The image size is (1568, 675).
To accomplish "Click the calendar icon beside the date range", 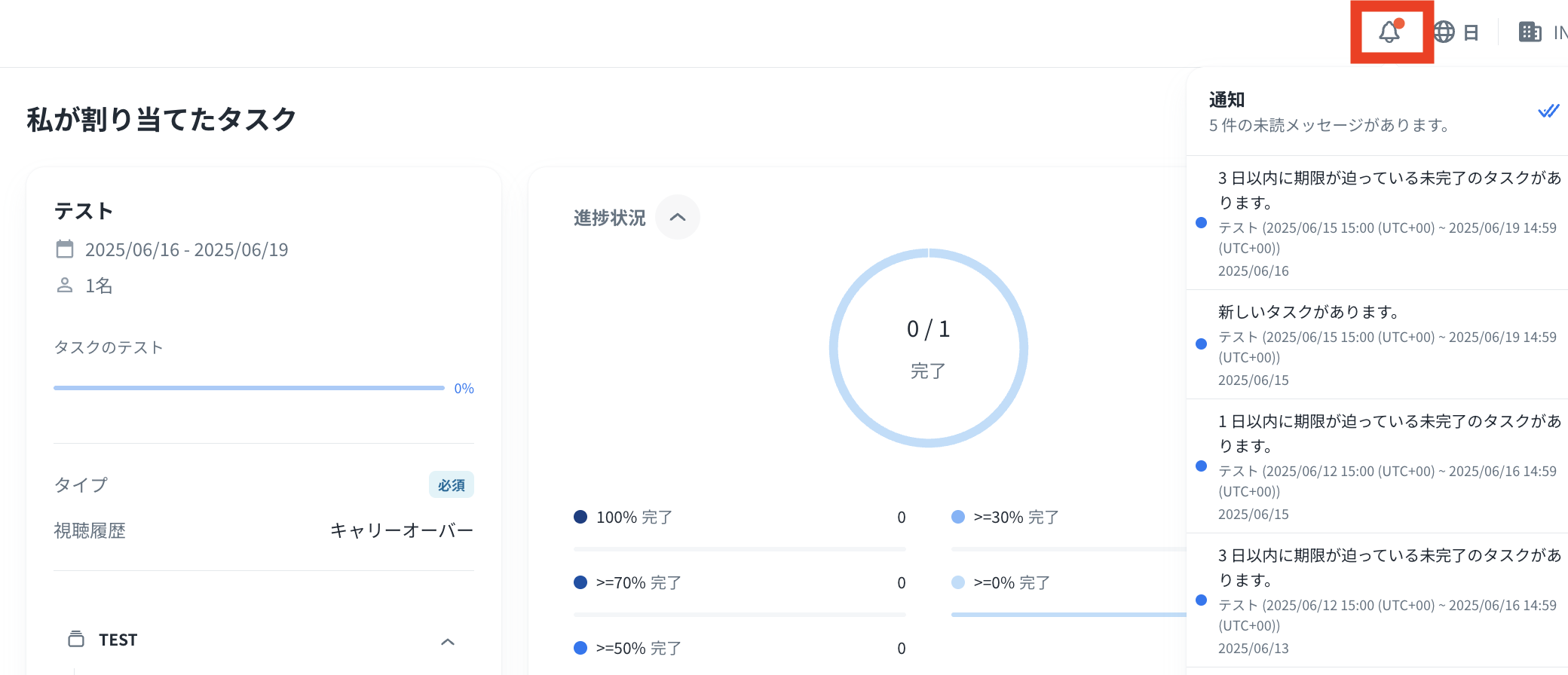I will point(65,249).
